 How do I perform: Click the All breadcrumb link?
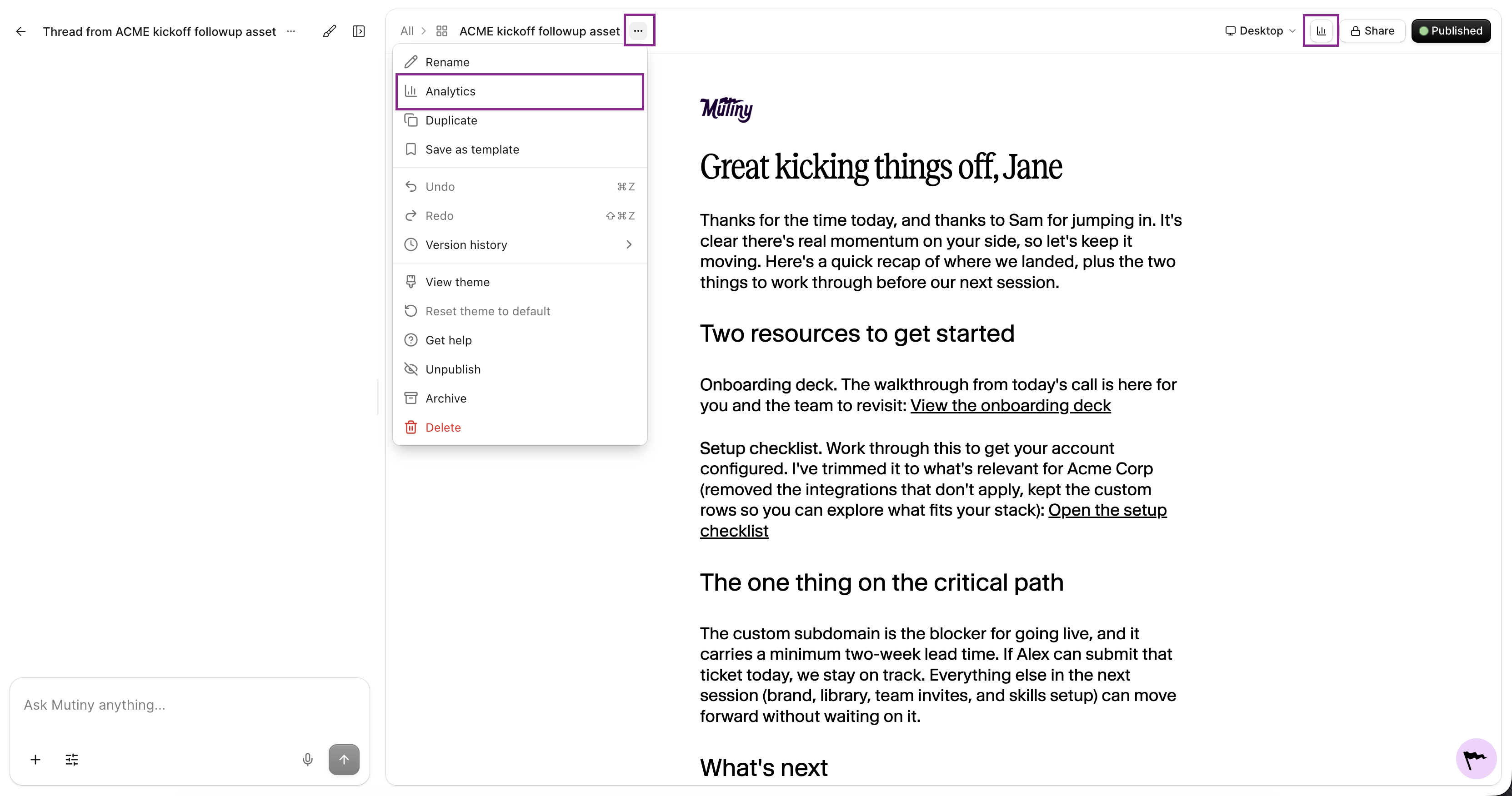click(407, 30)
